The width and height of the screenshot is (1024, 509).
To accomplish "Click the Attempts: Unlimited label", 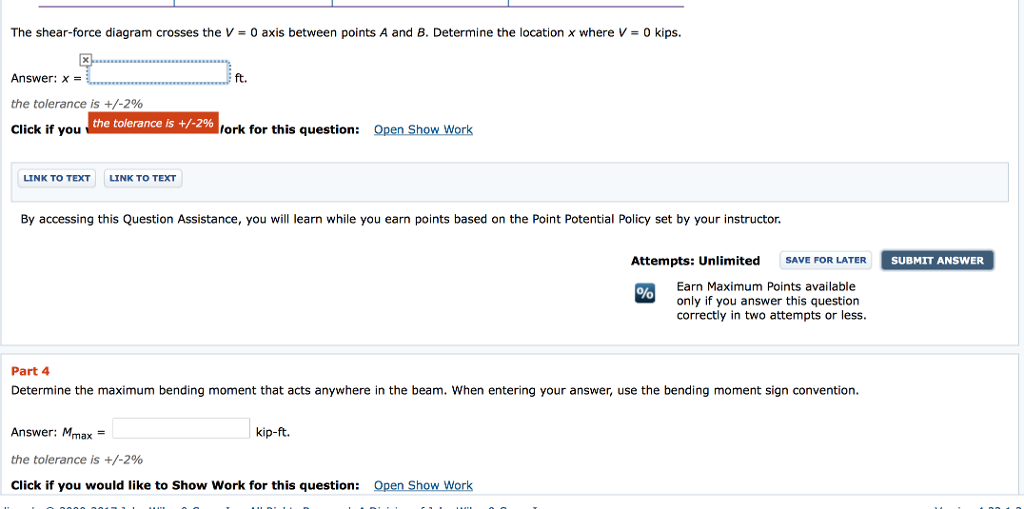I will coord(695,261).
